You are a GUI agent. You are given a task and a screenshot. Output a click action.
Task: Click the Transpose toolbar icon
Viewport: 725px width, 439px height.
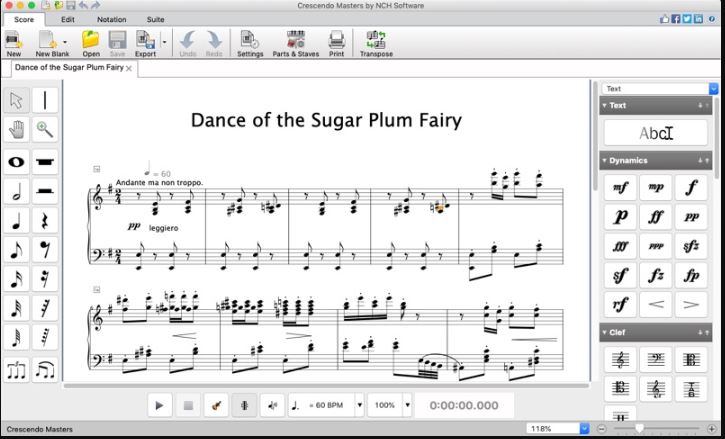[376, 44]
